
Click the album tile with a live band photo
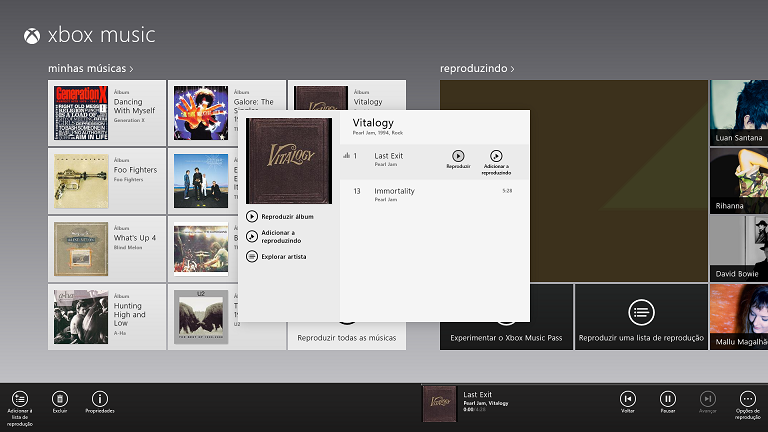click(x=203, y=249)
